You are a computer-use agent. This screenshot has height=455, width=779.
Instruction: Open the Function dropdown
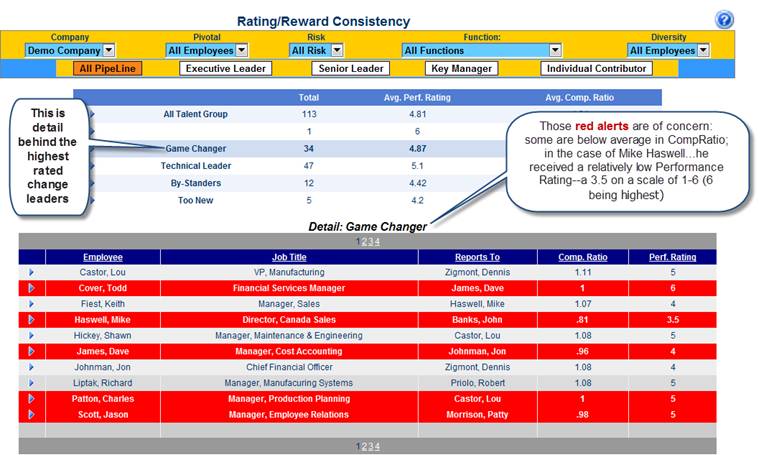click(481, 50)
